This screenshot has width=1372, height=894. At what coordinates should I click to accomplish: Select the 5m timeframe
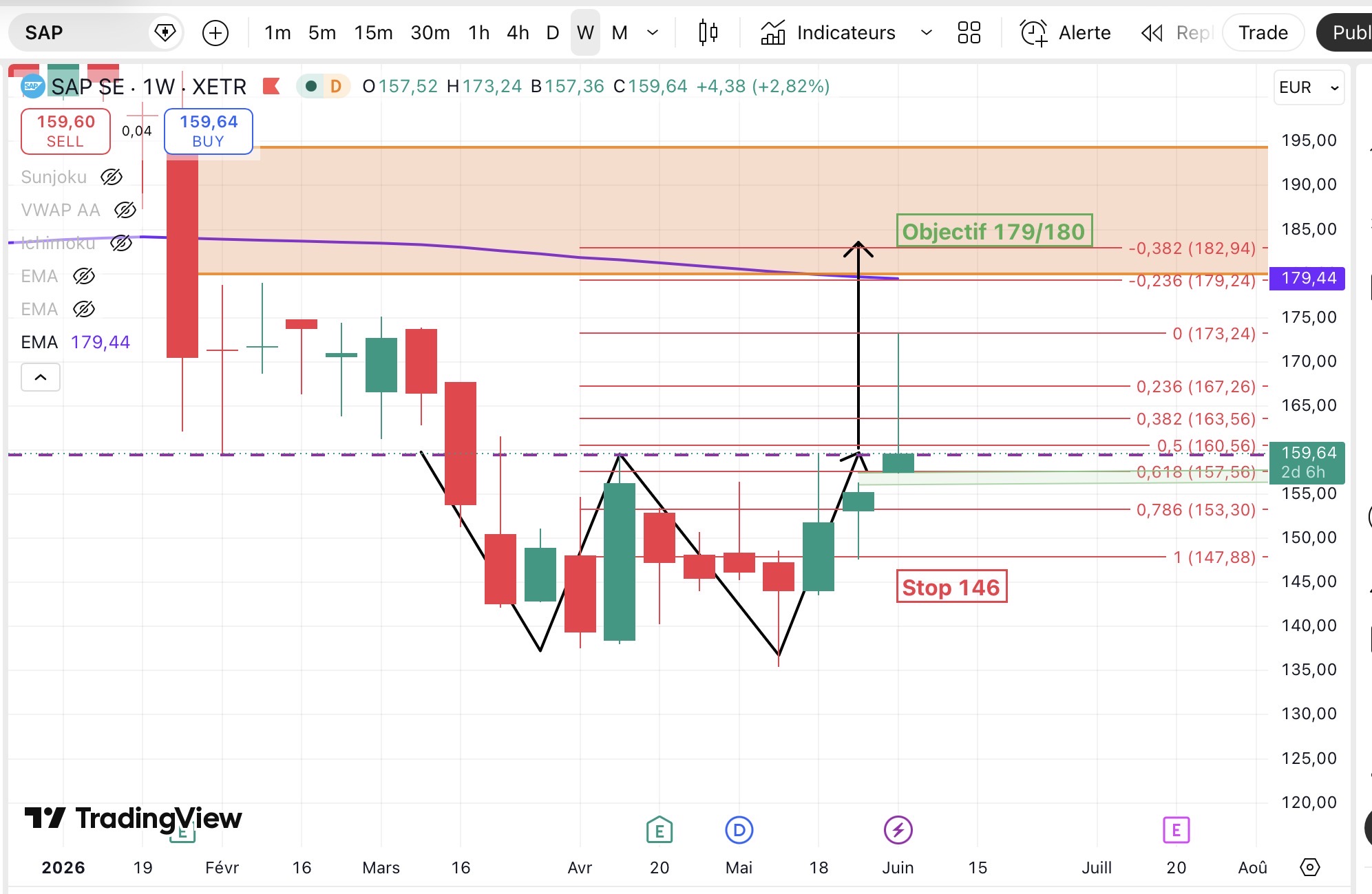pyautogui.click(x=322, y=32)
